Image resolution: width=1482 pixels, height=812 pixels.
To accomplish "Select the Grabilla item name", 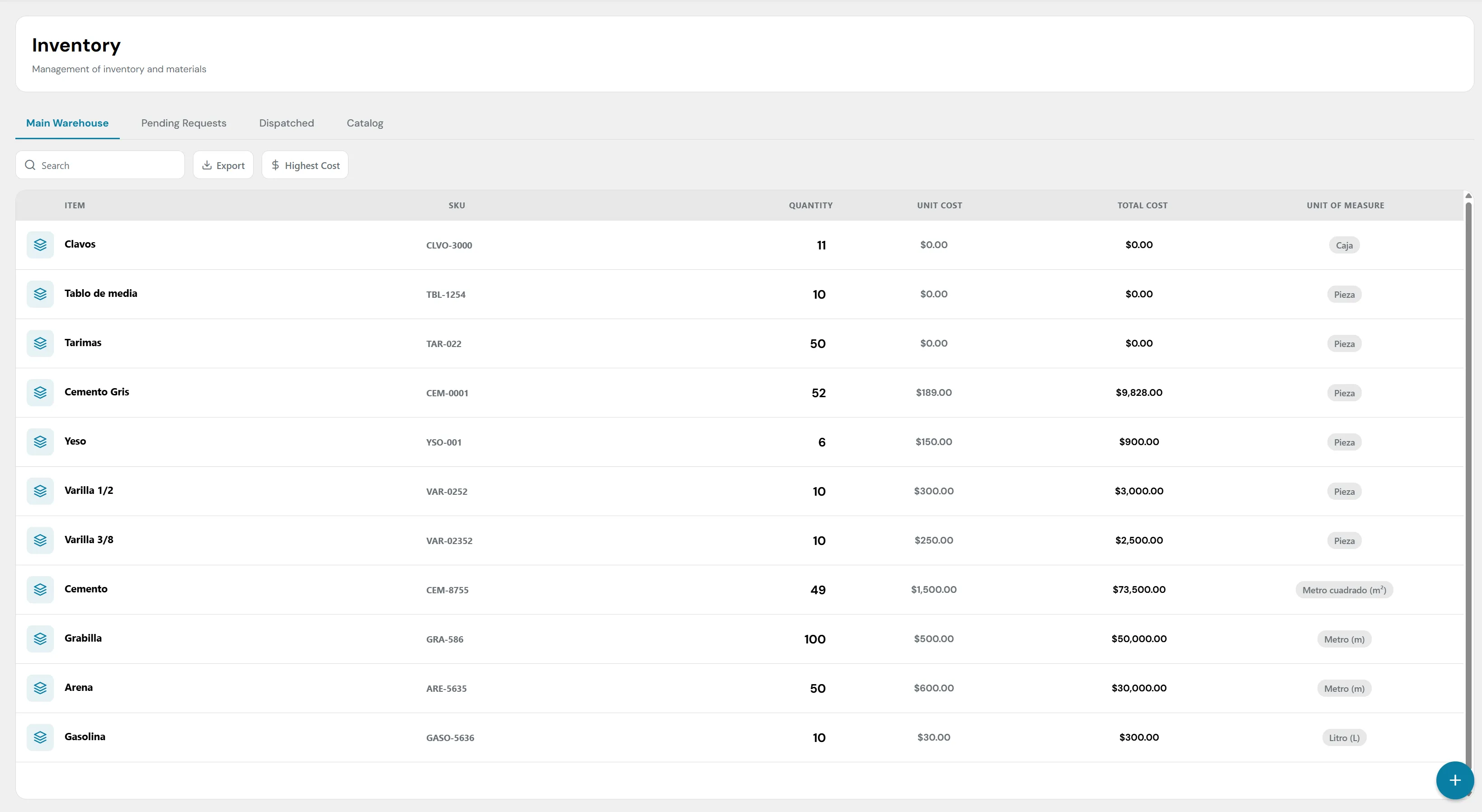I will (83, 638).
